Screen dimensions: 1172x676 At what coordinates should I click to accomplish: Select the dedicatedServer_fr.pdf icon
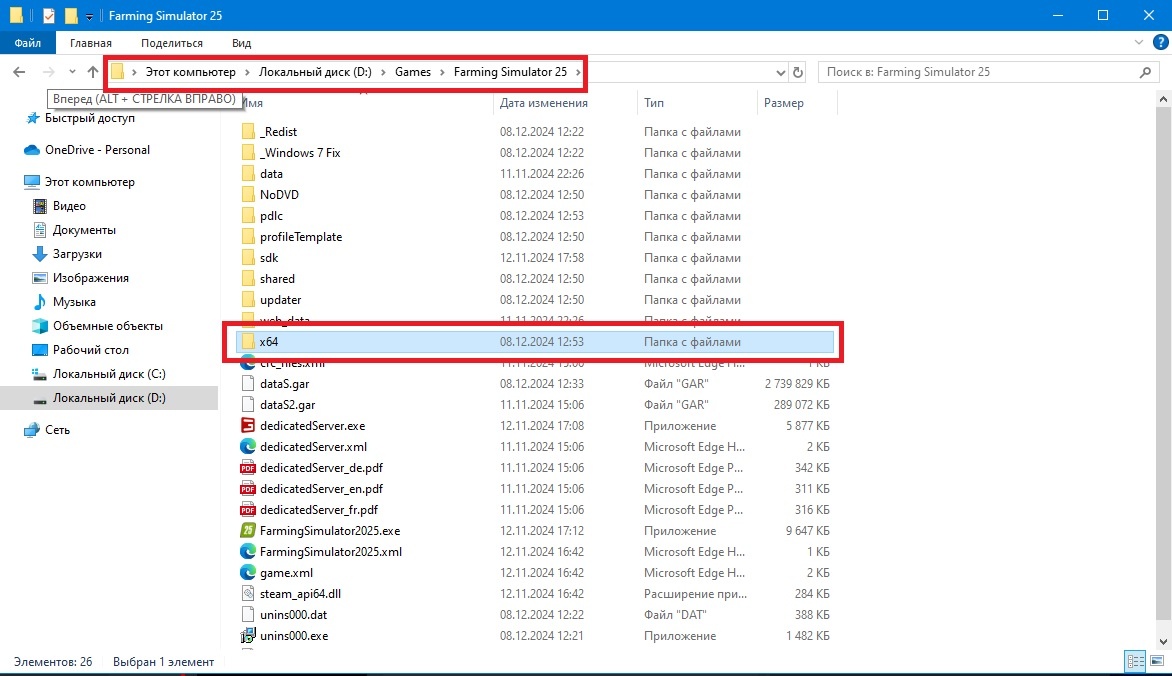[248, 509]
